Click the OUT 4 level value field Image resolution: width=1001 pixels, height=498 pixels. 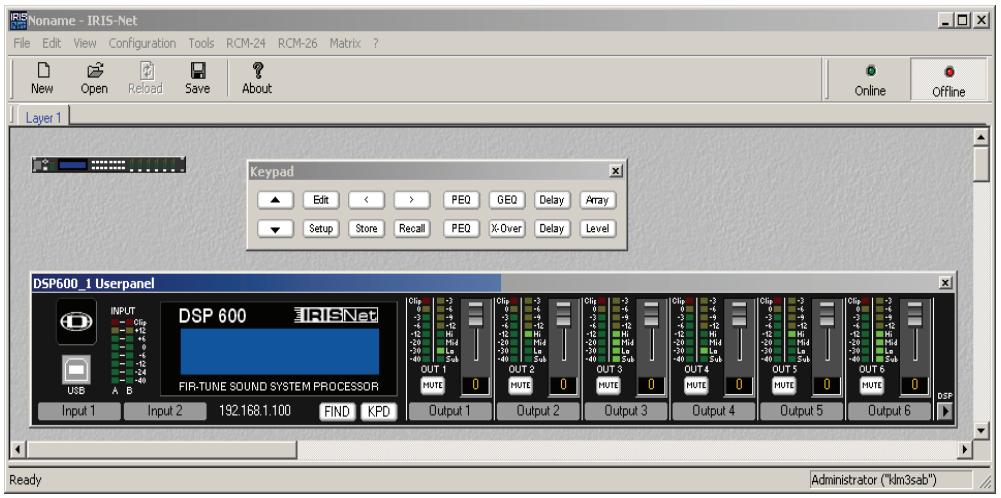tap(739, 385)
